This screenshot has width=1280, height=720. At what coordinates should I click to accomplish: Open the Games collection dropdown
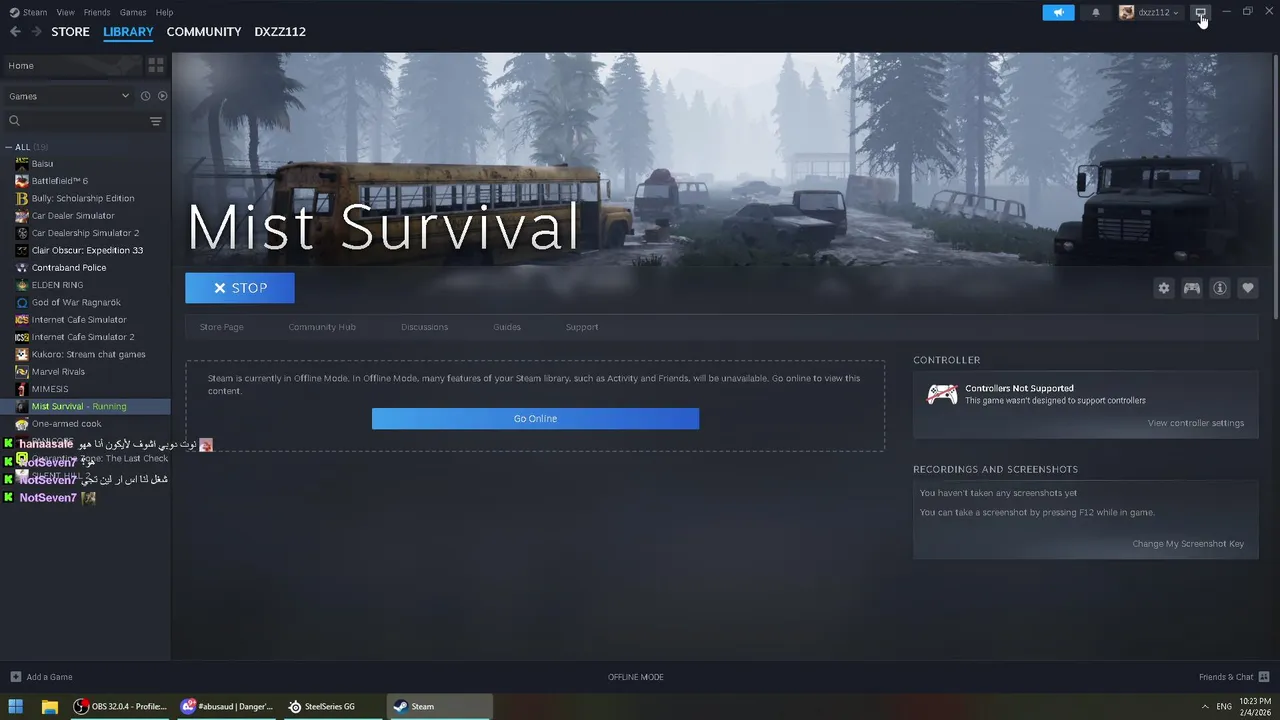click(x=68, y=96)
